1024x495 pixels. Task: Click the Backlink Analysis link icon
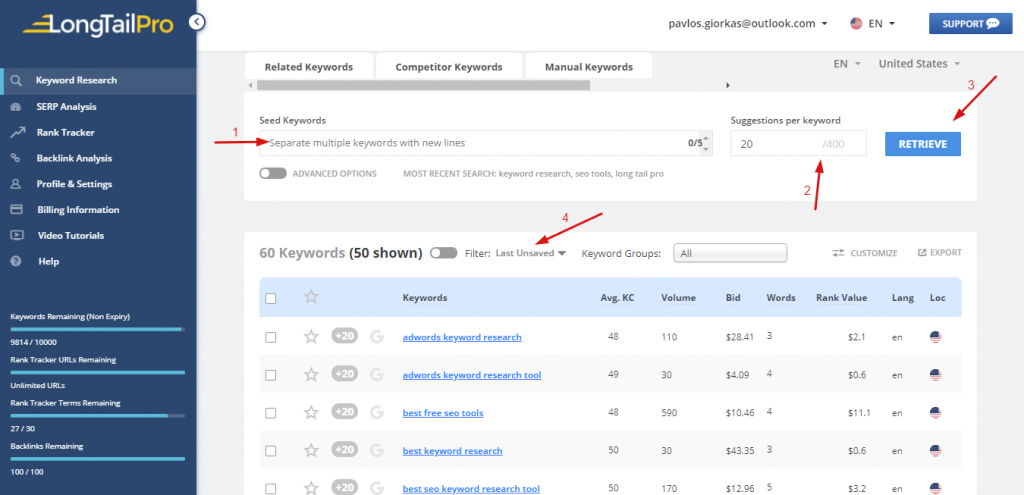[x=17, y=158]
